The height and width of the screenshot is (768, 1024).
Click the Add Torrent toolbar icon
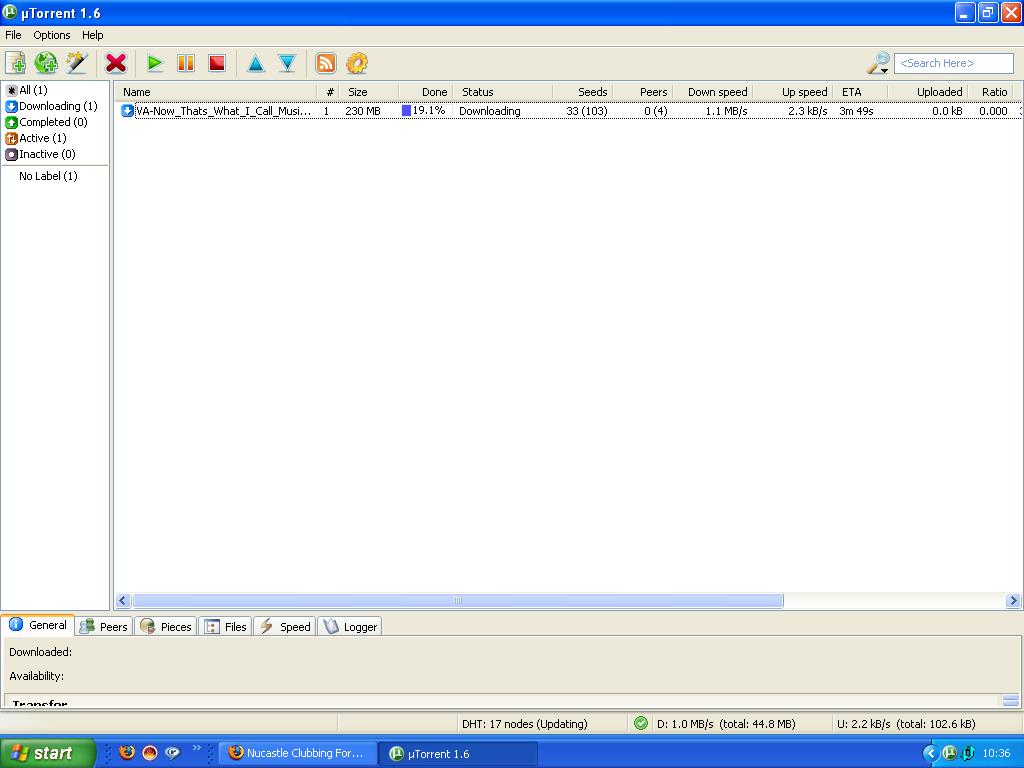(x=15, y=63)
